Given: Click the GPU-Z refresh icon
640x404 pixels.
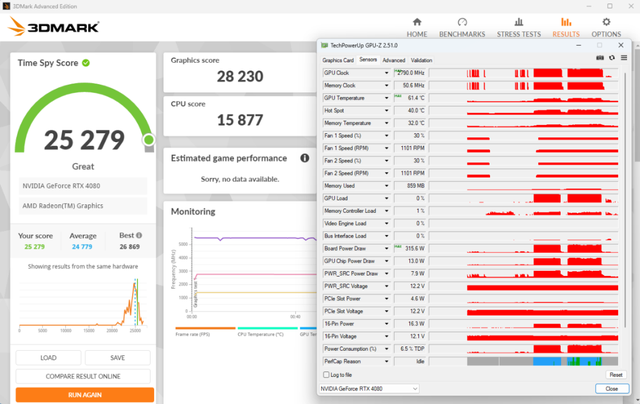Looking at the screenshot, I should pos(610,58).
